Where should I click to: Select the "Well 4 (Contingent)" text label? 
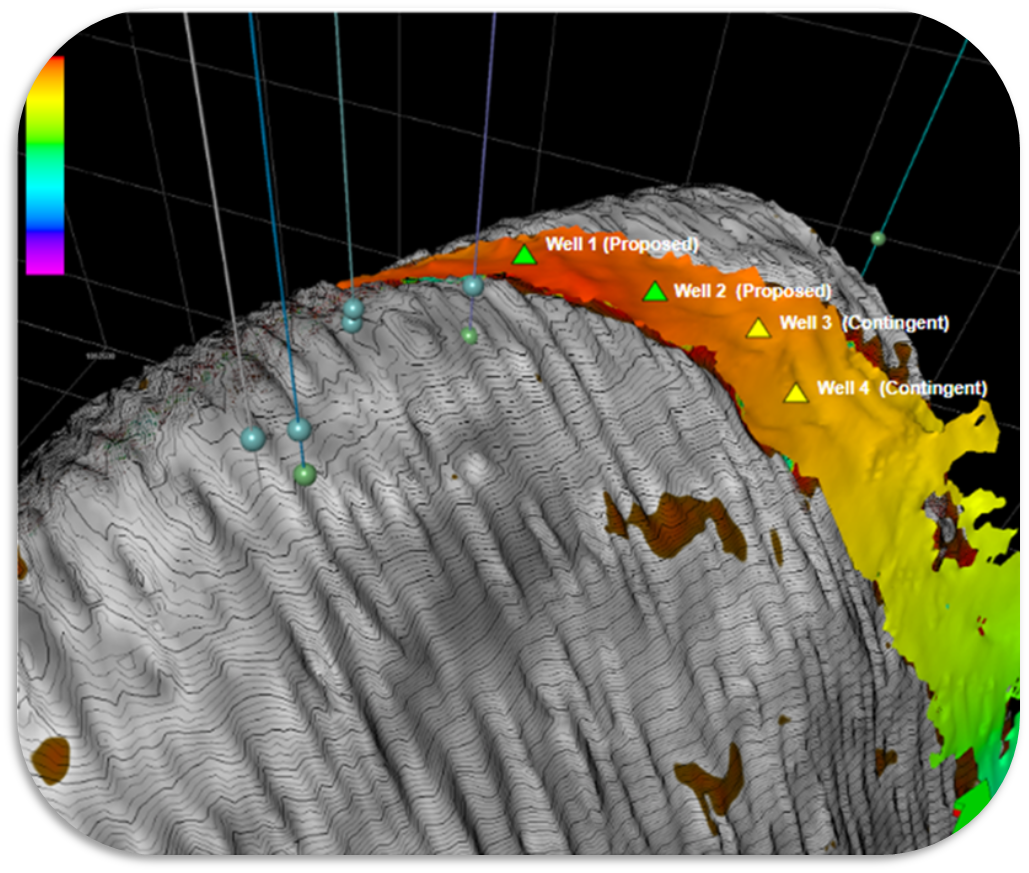pyautogui.click(x=902, y=388)
